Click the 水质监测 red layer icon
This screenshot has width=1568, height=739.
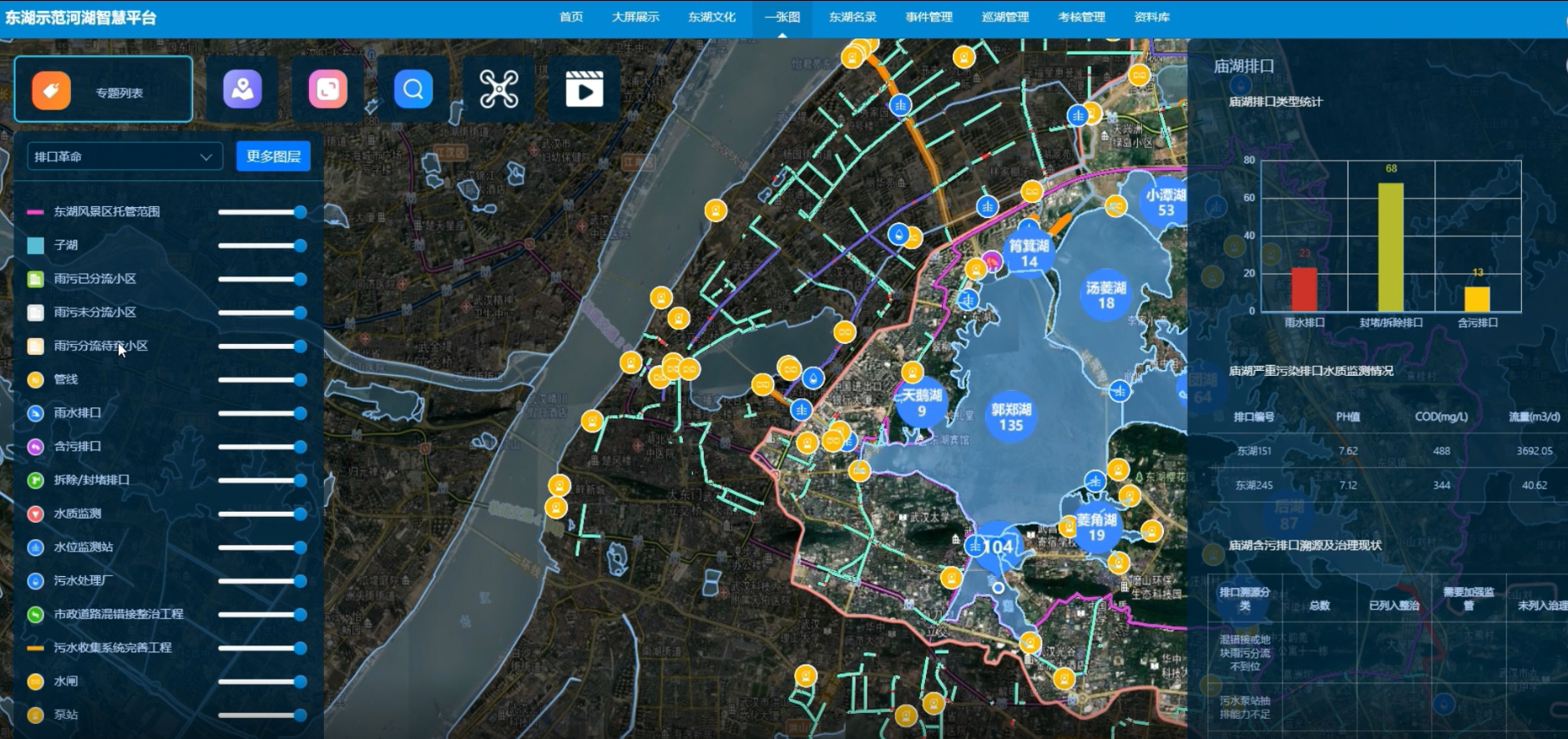pos(35,514)
